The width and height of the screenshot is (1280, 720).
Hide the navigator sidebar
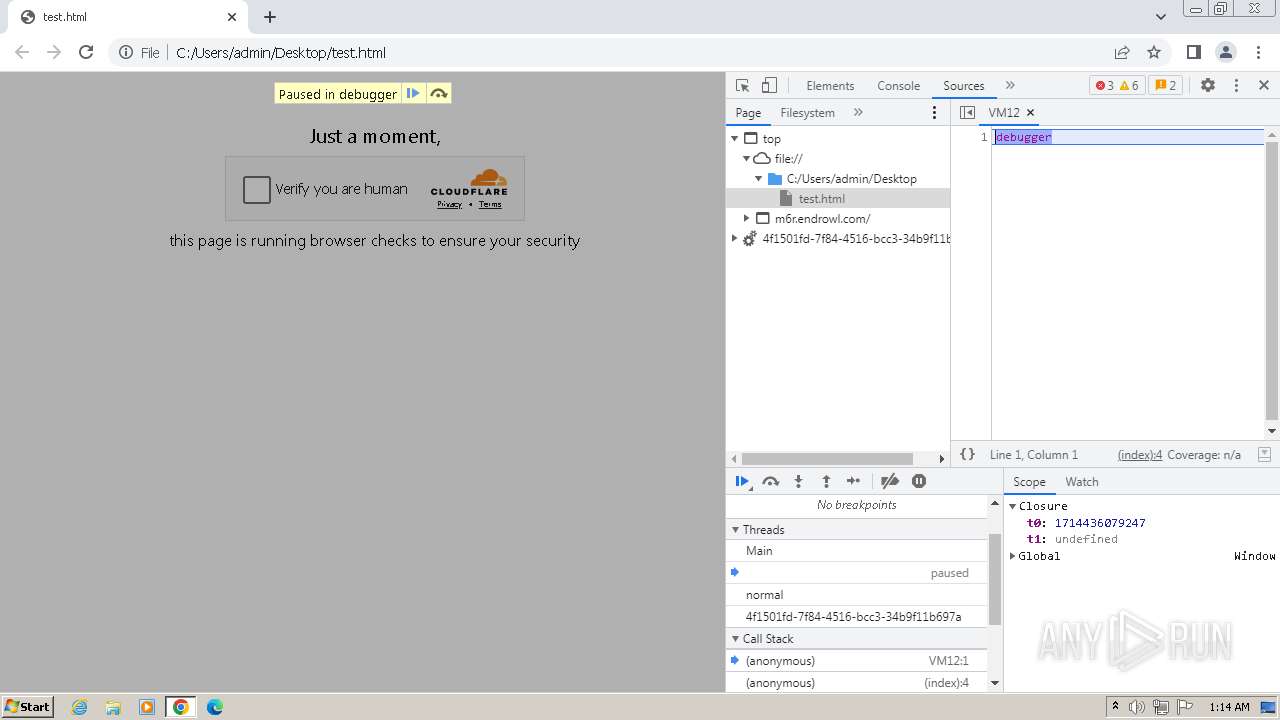[x=967, y=113]
